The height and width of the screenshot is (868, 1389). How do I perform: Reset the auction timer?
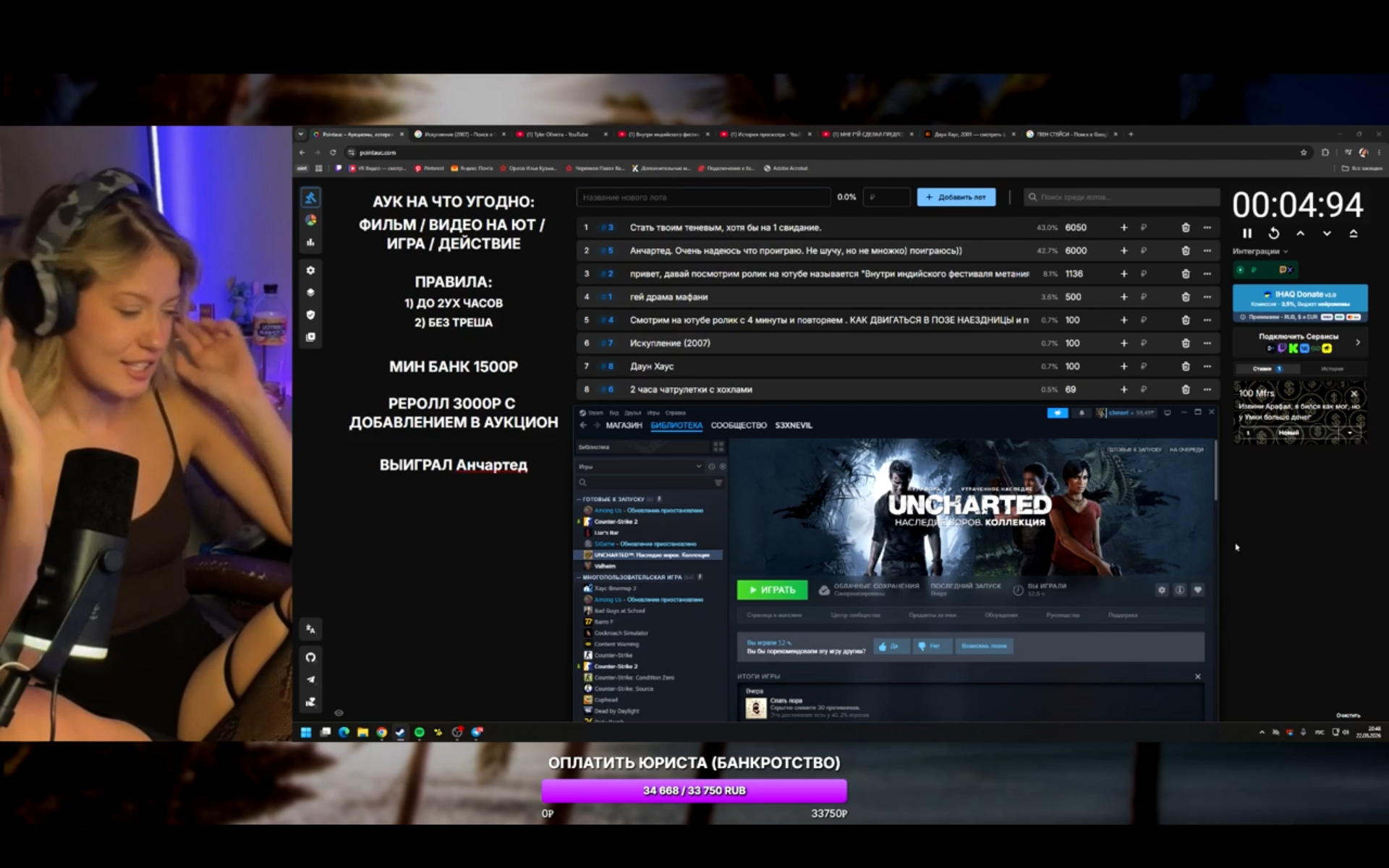1273,233
